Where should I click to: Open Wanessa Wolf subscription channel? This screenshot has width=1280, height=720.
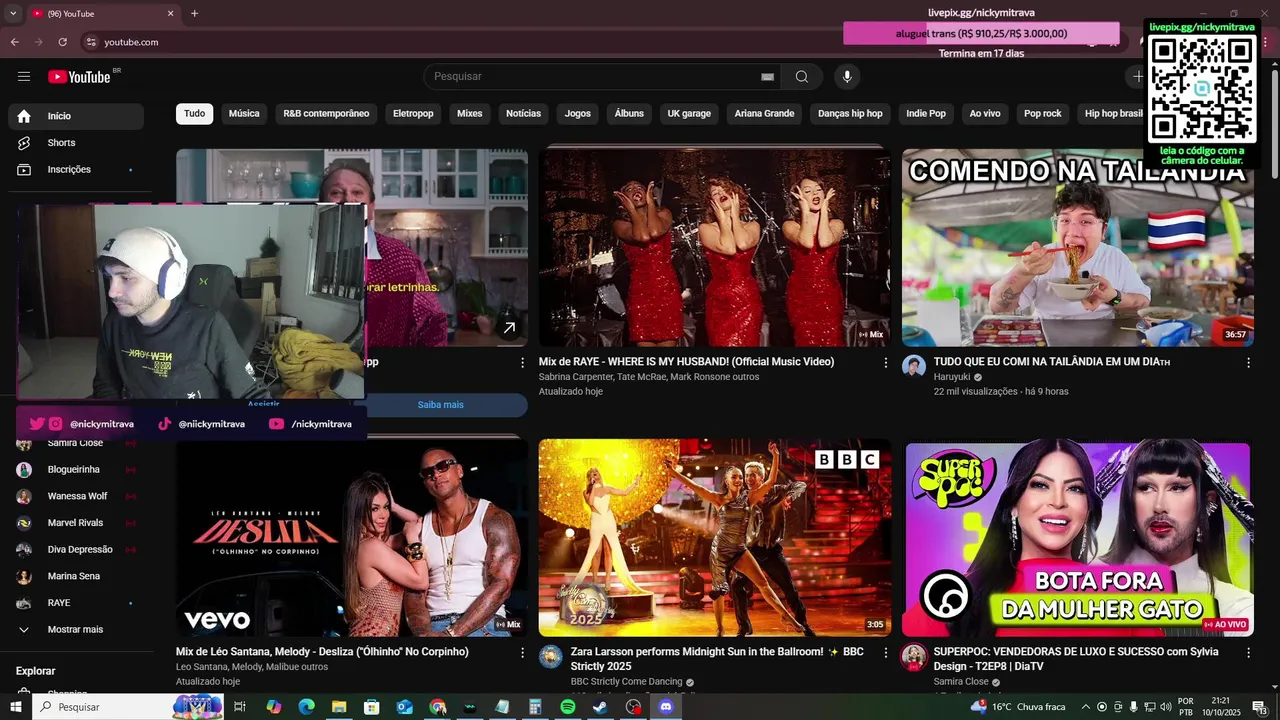click(x=76, y=496)
